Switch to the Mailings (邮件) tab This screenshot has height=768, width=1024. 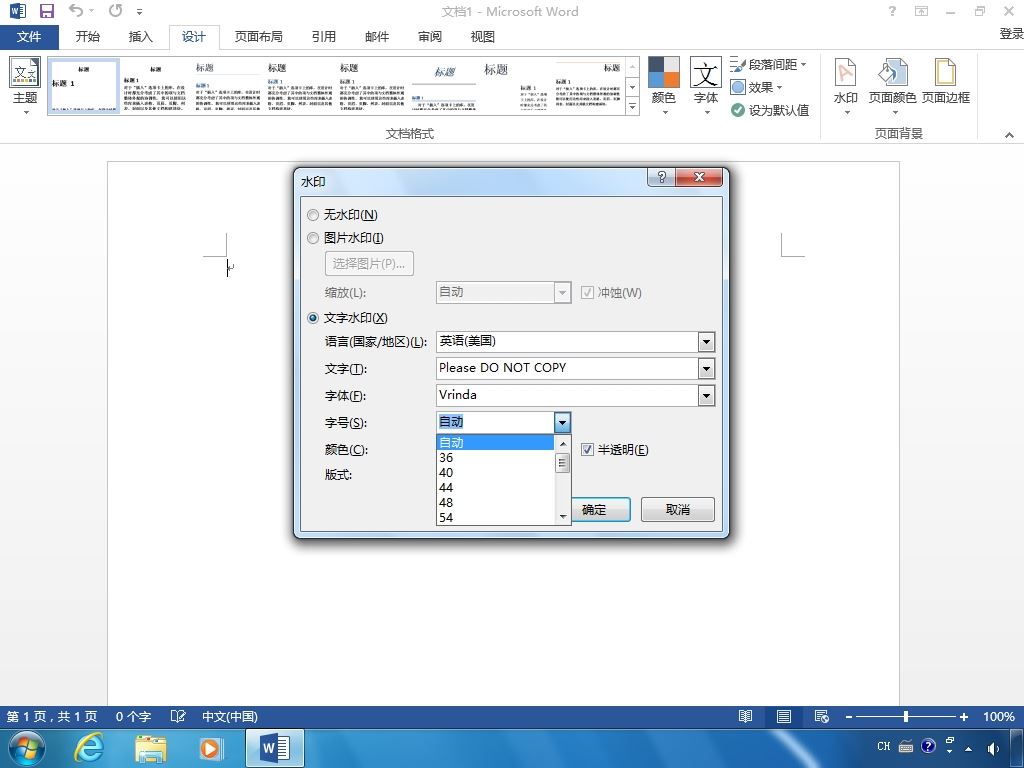pos(377,37)
